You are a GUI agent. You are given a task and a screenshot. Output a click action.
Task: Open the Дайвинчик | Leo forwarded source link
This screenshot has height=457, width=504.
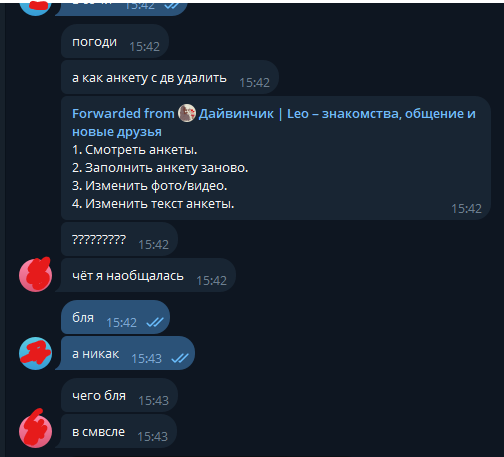click(x=337, y=114)
